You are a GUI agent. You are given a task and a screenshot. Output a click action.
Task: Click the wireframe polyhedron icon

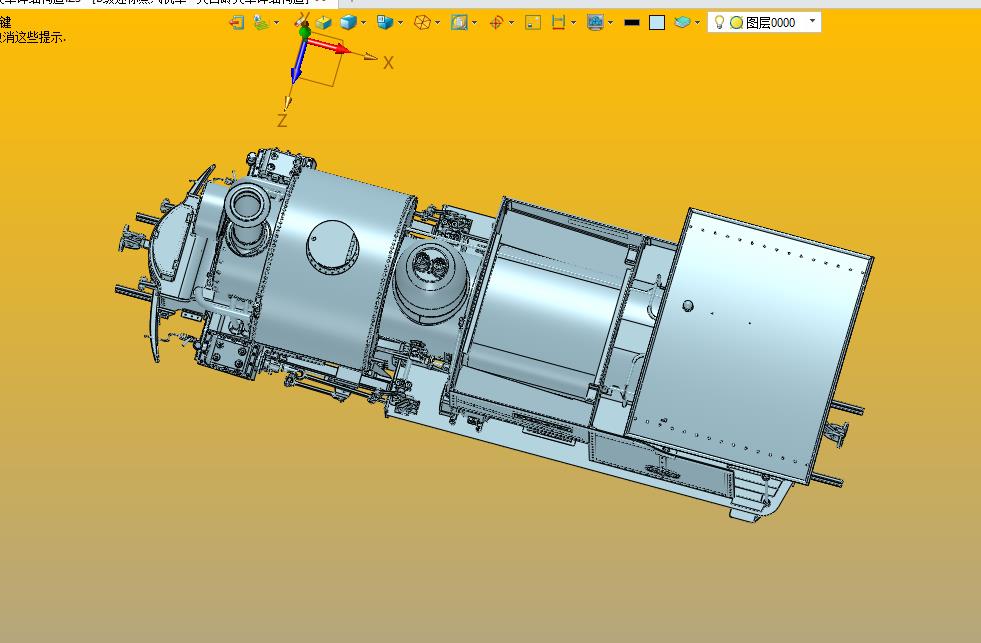pos(422,23)
